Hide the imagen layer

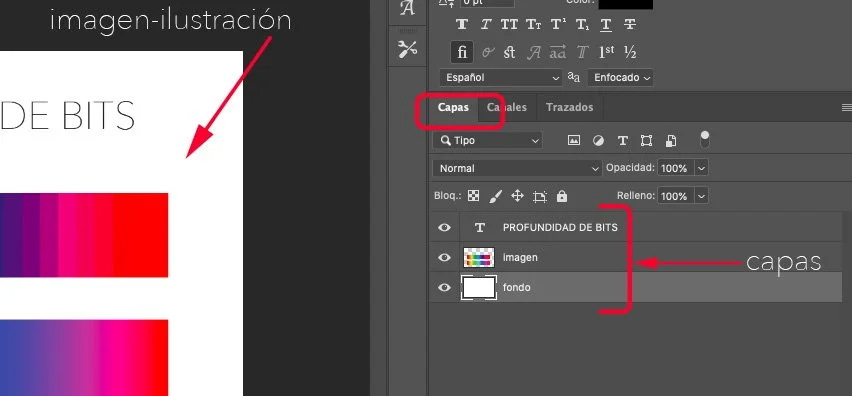click(444, 257)
